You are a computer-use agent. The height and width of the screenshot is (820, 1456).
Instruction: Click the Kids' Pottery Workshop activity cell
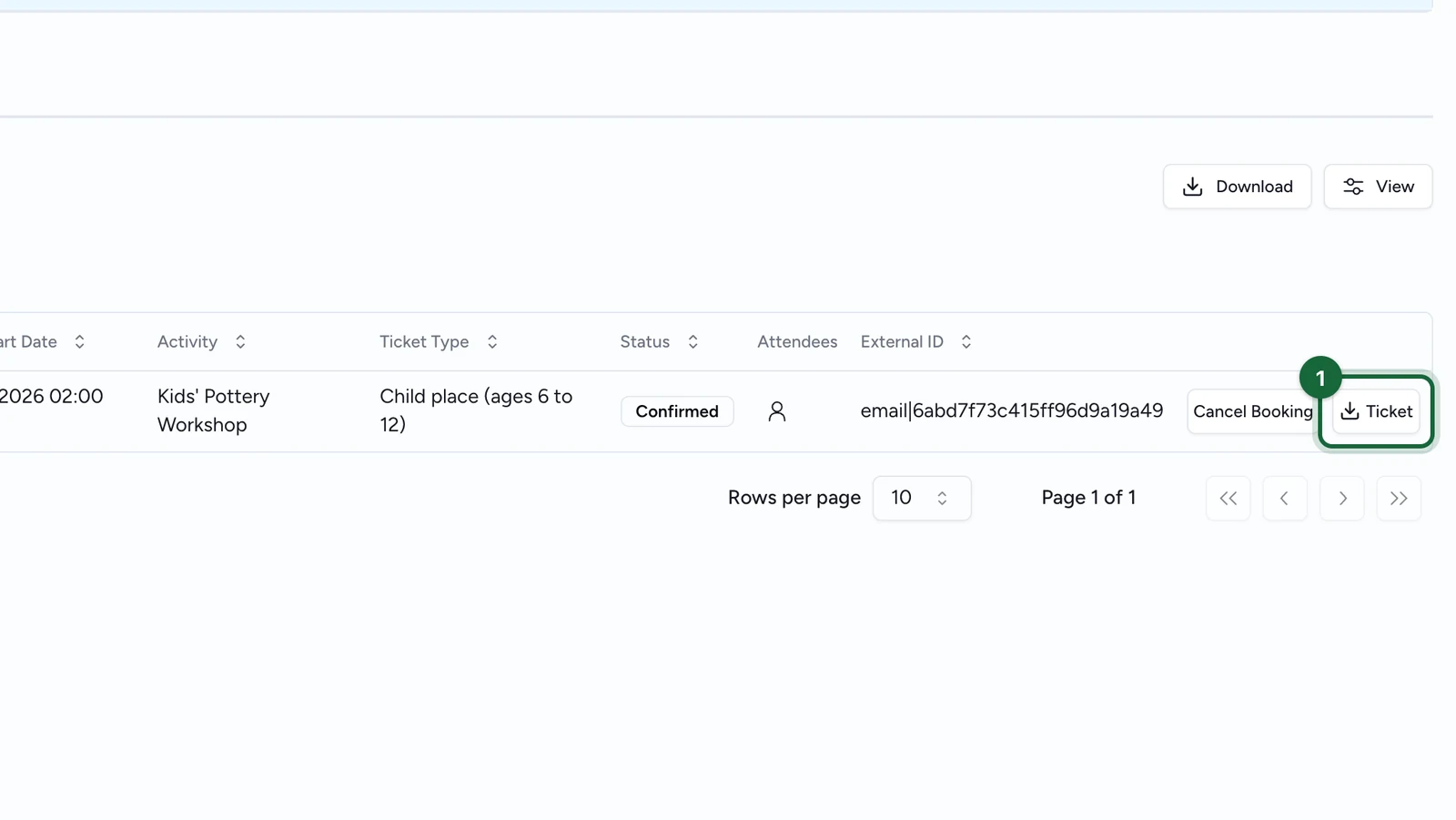(214, 410)
